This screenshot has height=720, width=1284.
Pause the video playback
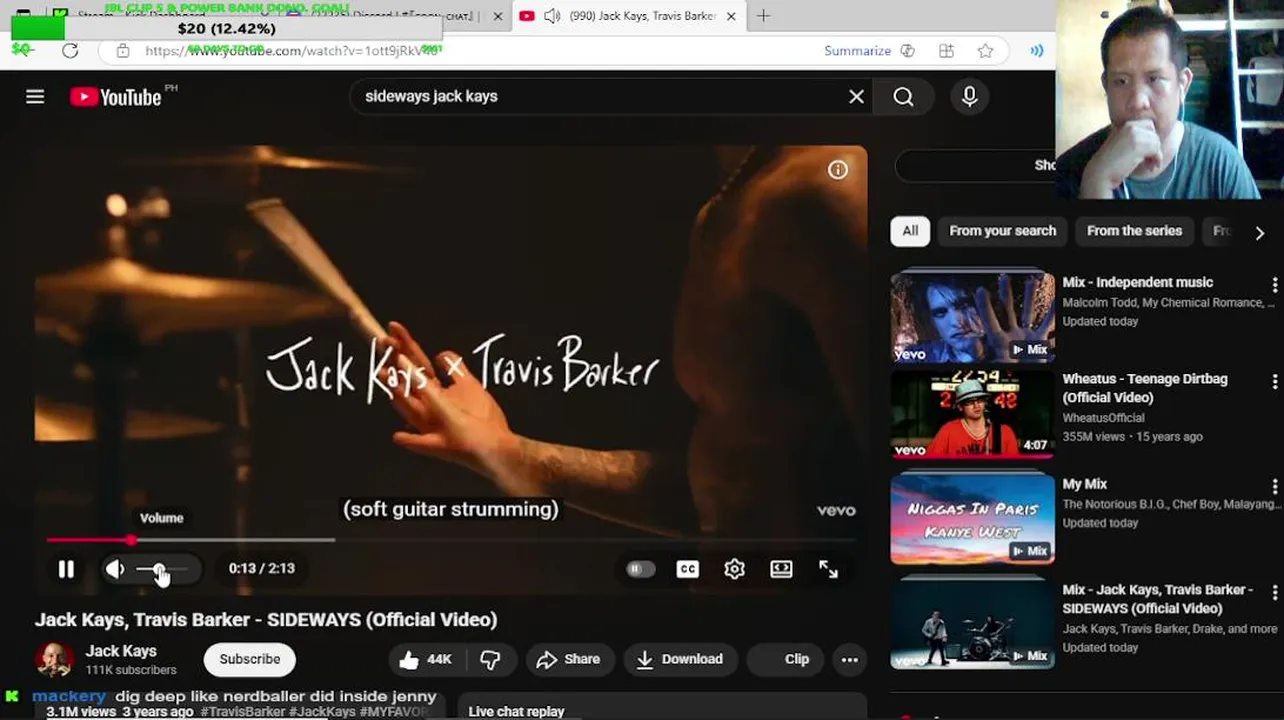[x=66, y=569]
